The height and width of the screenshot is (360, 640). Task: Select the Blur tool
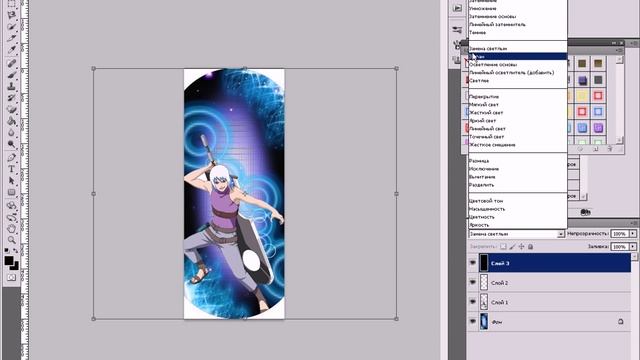tap(11, 133)
